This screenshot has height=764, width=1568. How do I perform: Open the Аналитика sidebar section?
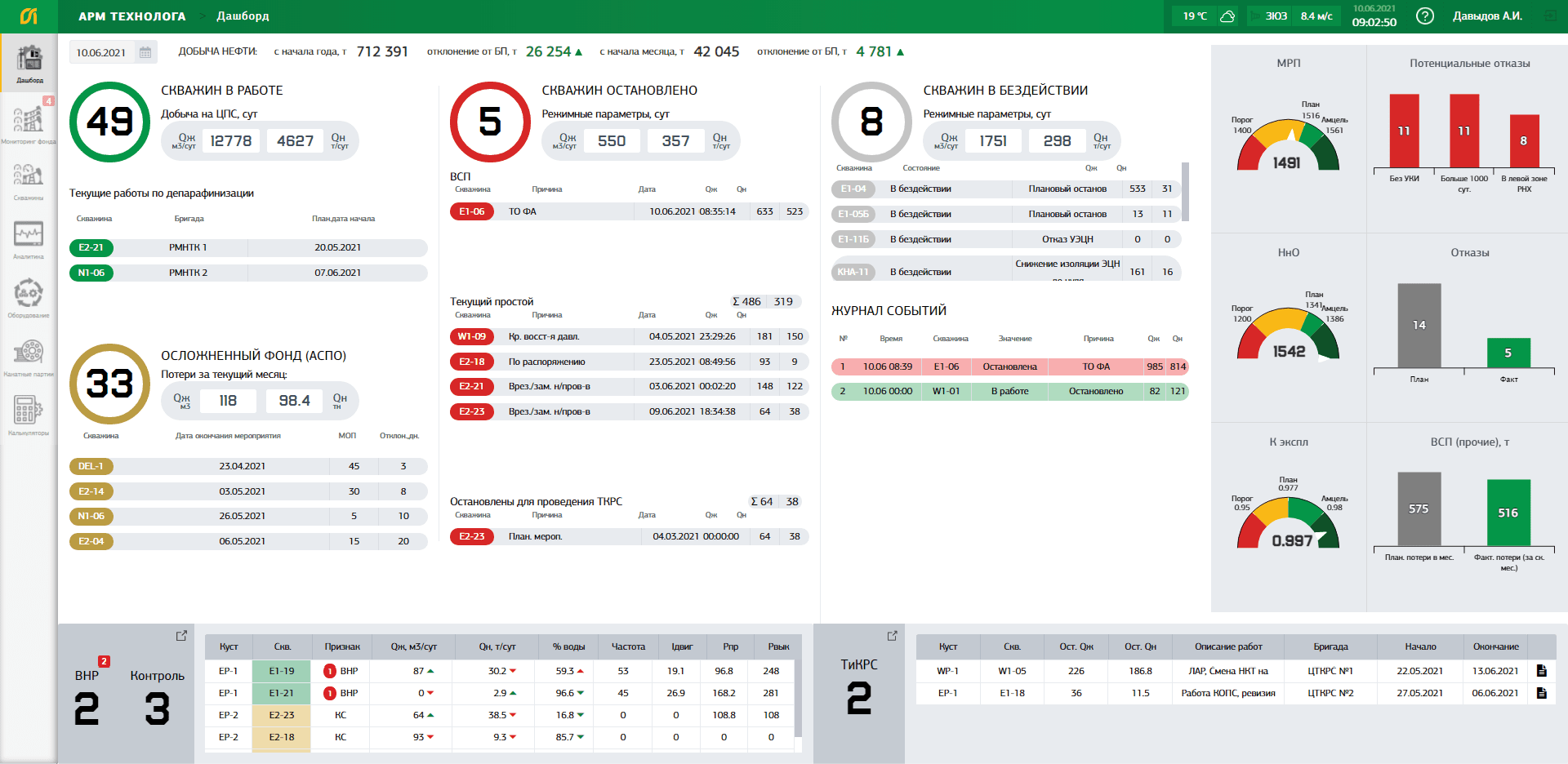pyautogui.click(x=29, y=239)
